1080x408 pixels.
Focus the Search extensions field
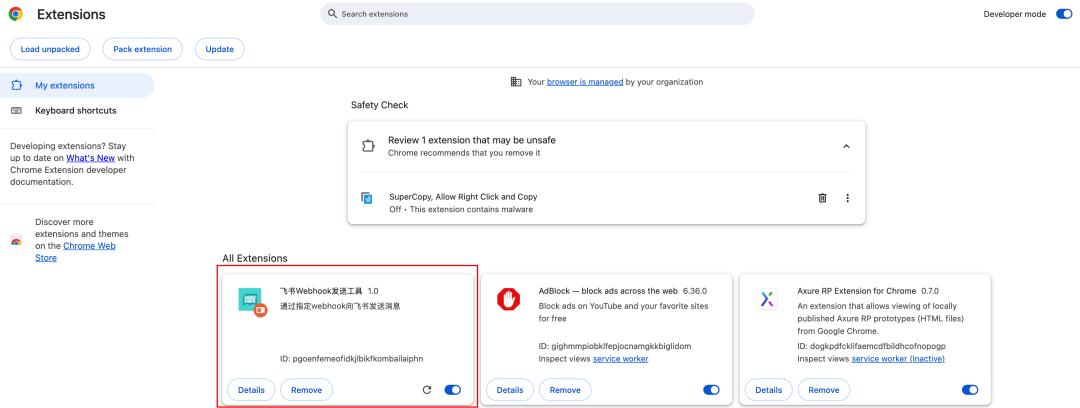pyautogui.click(x=537, y=14)
